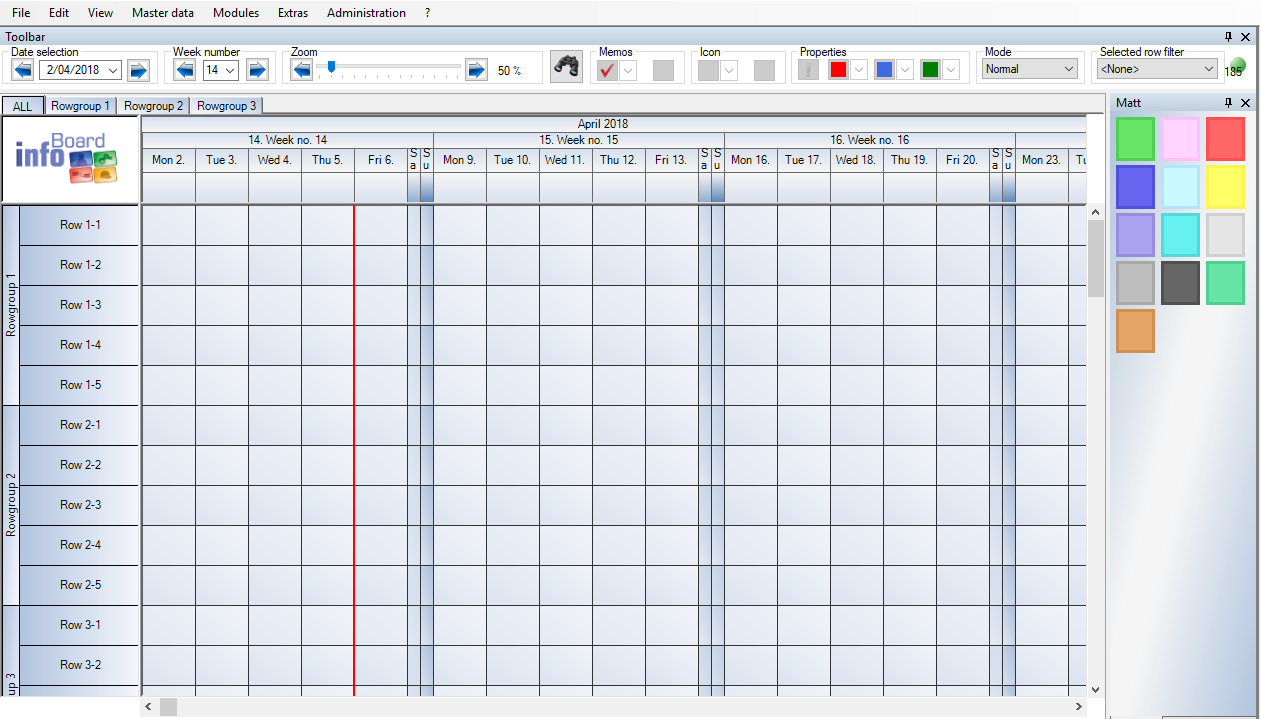Image resolution: width=1261 pixels, height=719 pixels.
Task: Click the Wed 11. column header
Action: pyautogui.click(x=565, y=160)
